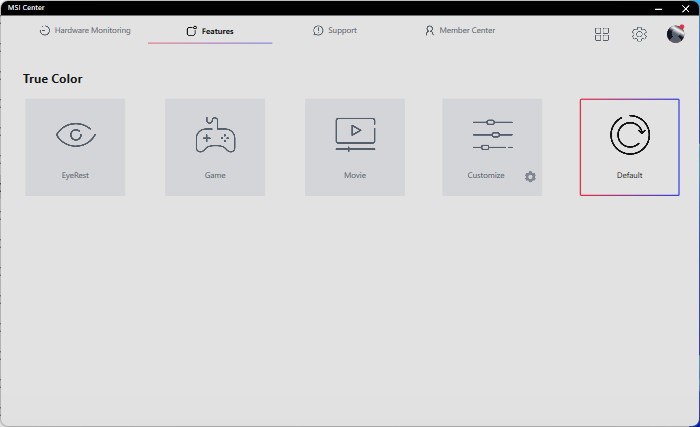Select the Customize color mode tile
Screen dimensions: 700x427
coord(492,147)
